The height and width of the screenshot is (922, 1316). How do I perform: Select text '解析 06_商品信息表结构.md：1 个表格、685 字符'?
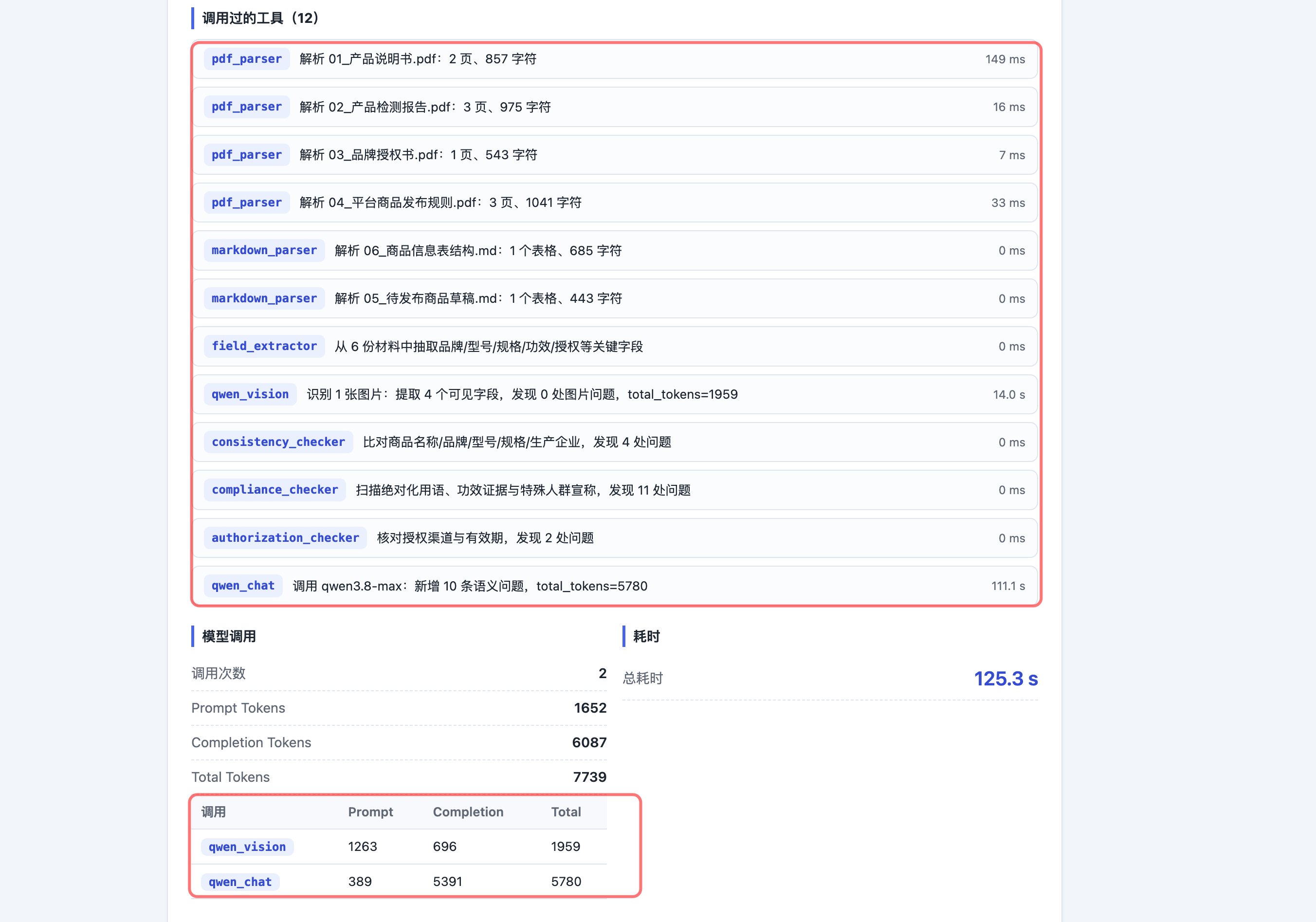478,251
